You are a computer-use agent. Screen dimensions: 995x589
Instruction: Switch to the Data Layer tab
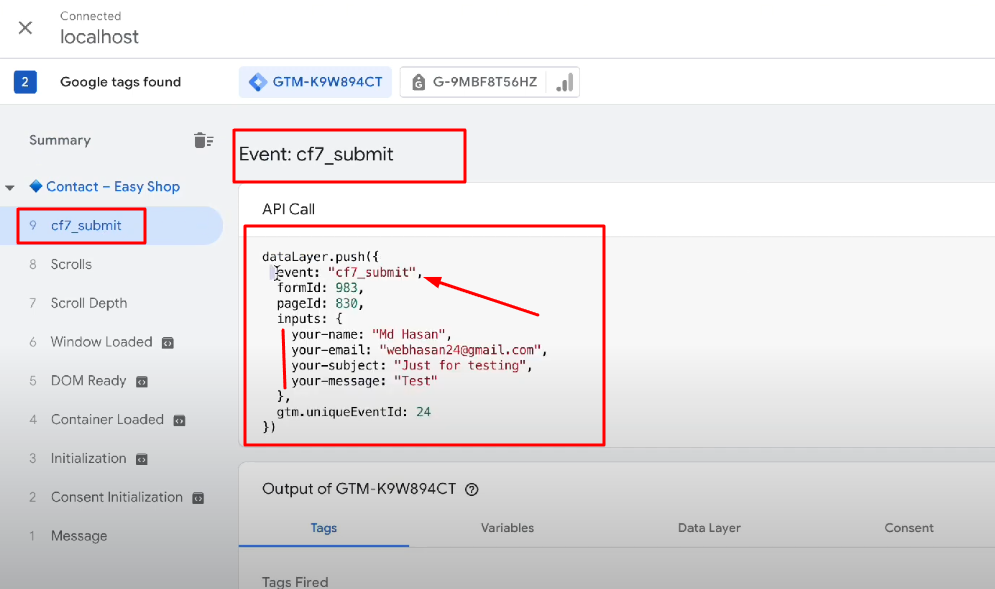pos(709,527)
